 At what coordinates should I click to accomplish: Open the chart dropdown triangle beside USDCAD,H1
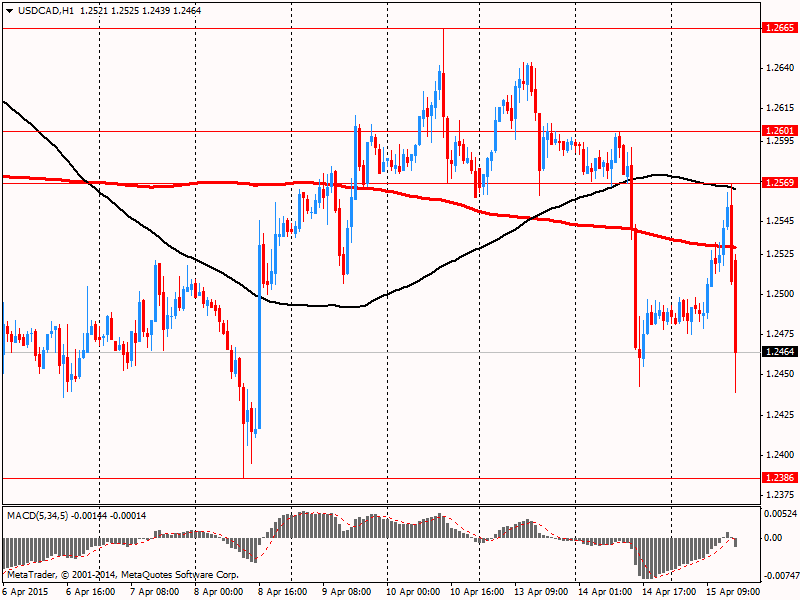(x=10, y=10)
